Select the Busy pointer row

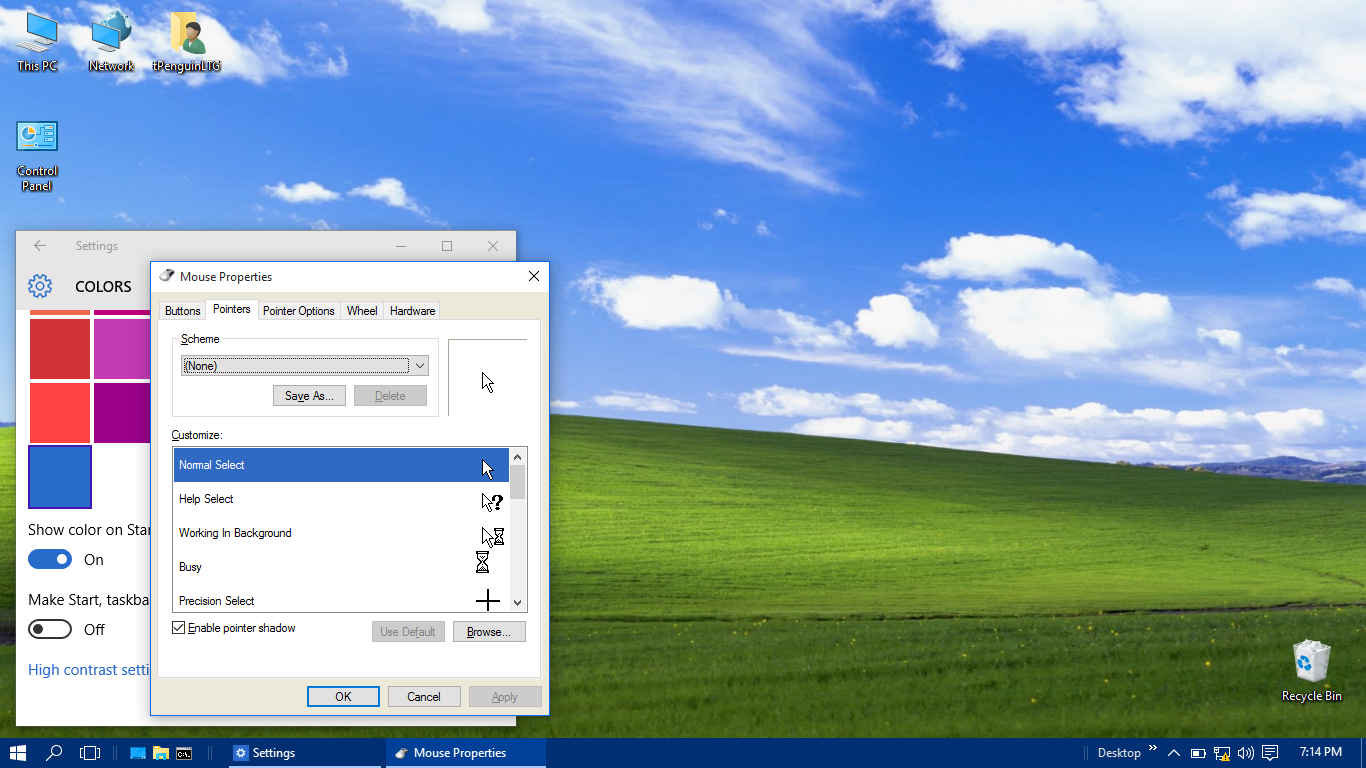click(341, 567)
